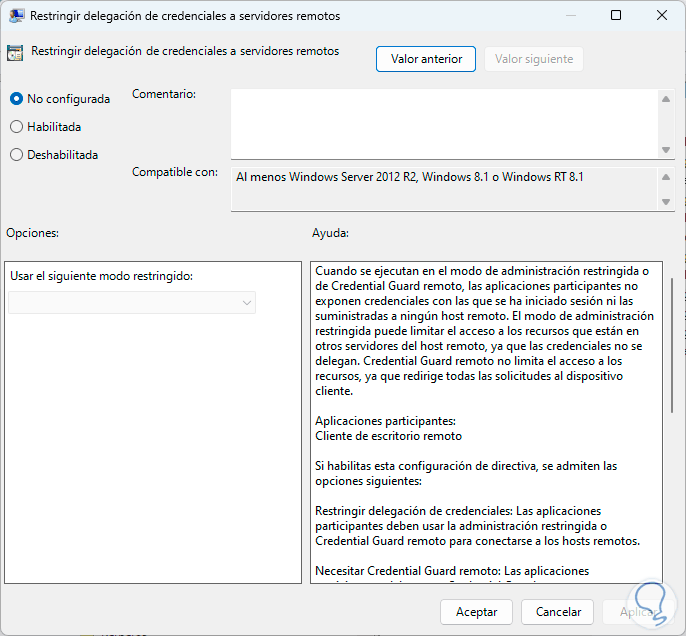686x636 pixels.
Task: Open the restricted mode dropdown
Action: pos(132,303)
